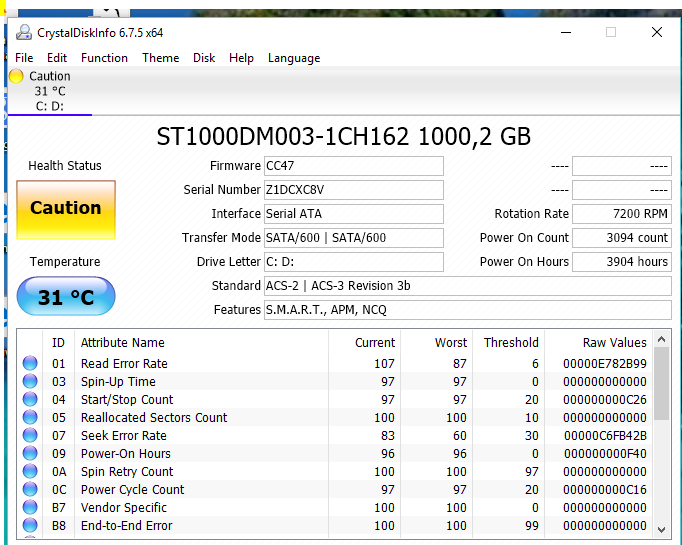Open the Disk menu
Image resolution: width=682 pixels, height=545 pixels.
click(x=204, y=58)
